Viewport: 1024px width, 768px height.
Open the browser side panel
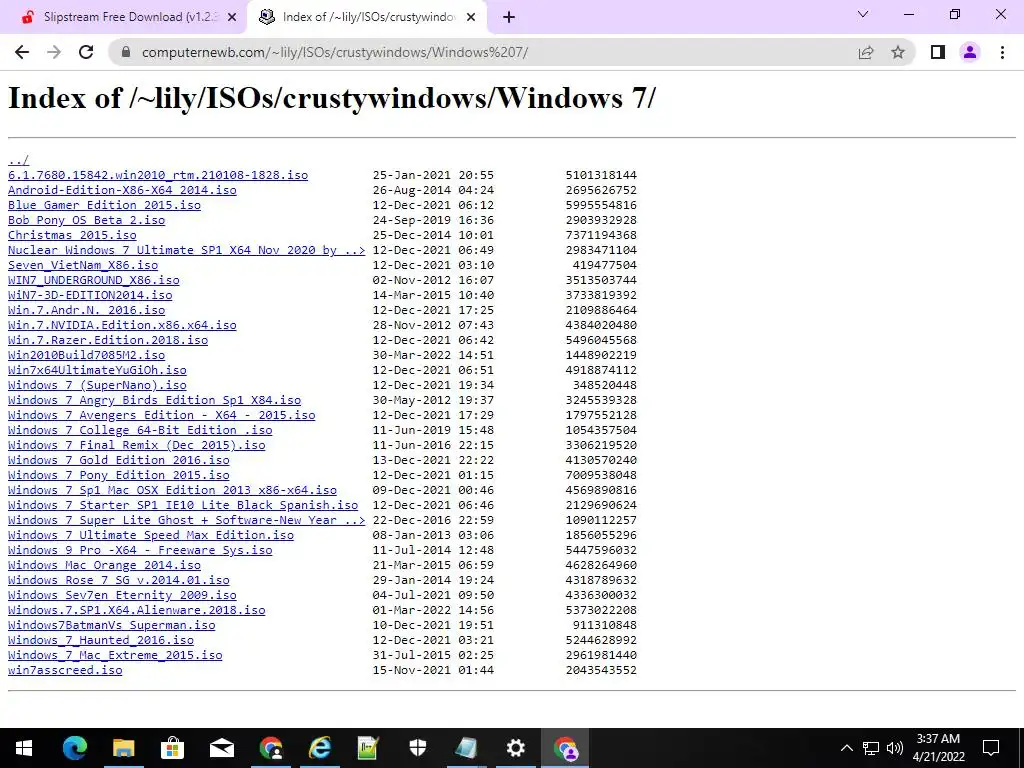[938, 52]
